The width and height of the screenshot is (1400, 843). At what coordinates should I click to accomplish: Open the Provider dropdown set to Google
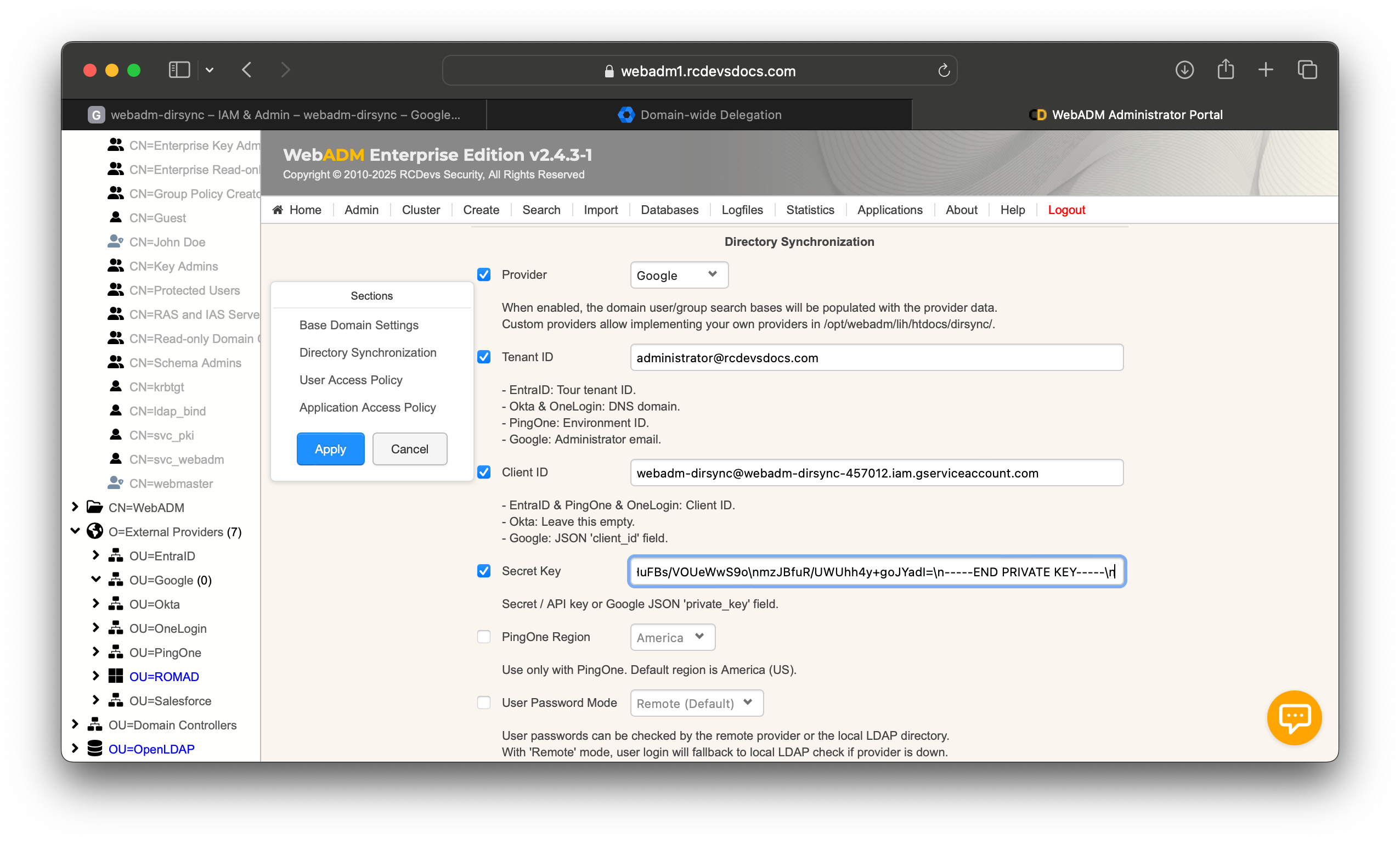pyautogui.click(x=679, y=275)
